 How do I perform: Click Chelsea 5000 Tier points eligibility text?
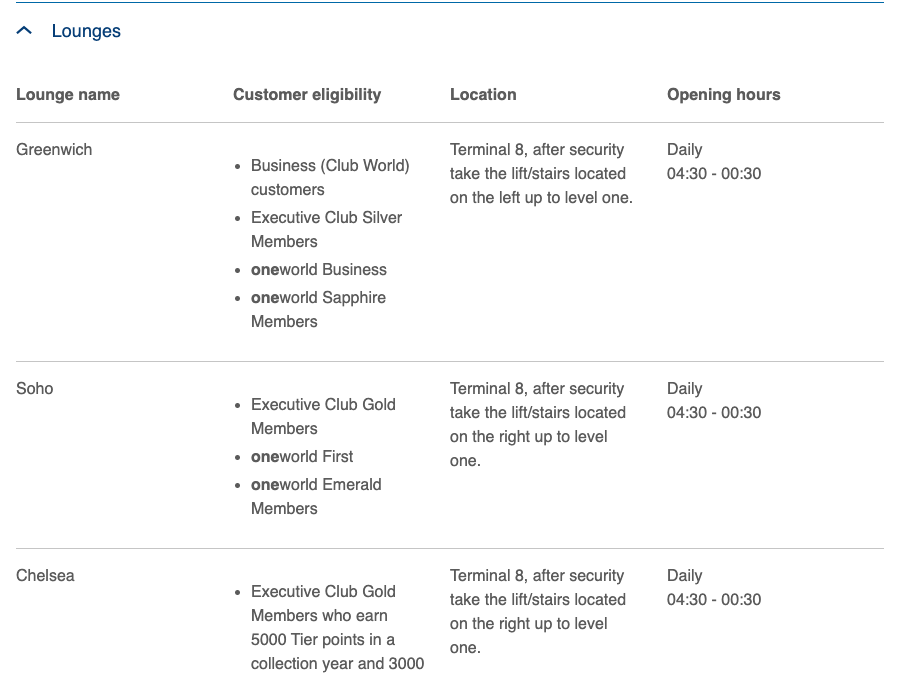point(337,628)
